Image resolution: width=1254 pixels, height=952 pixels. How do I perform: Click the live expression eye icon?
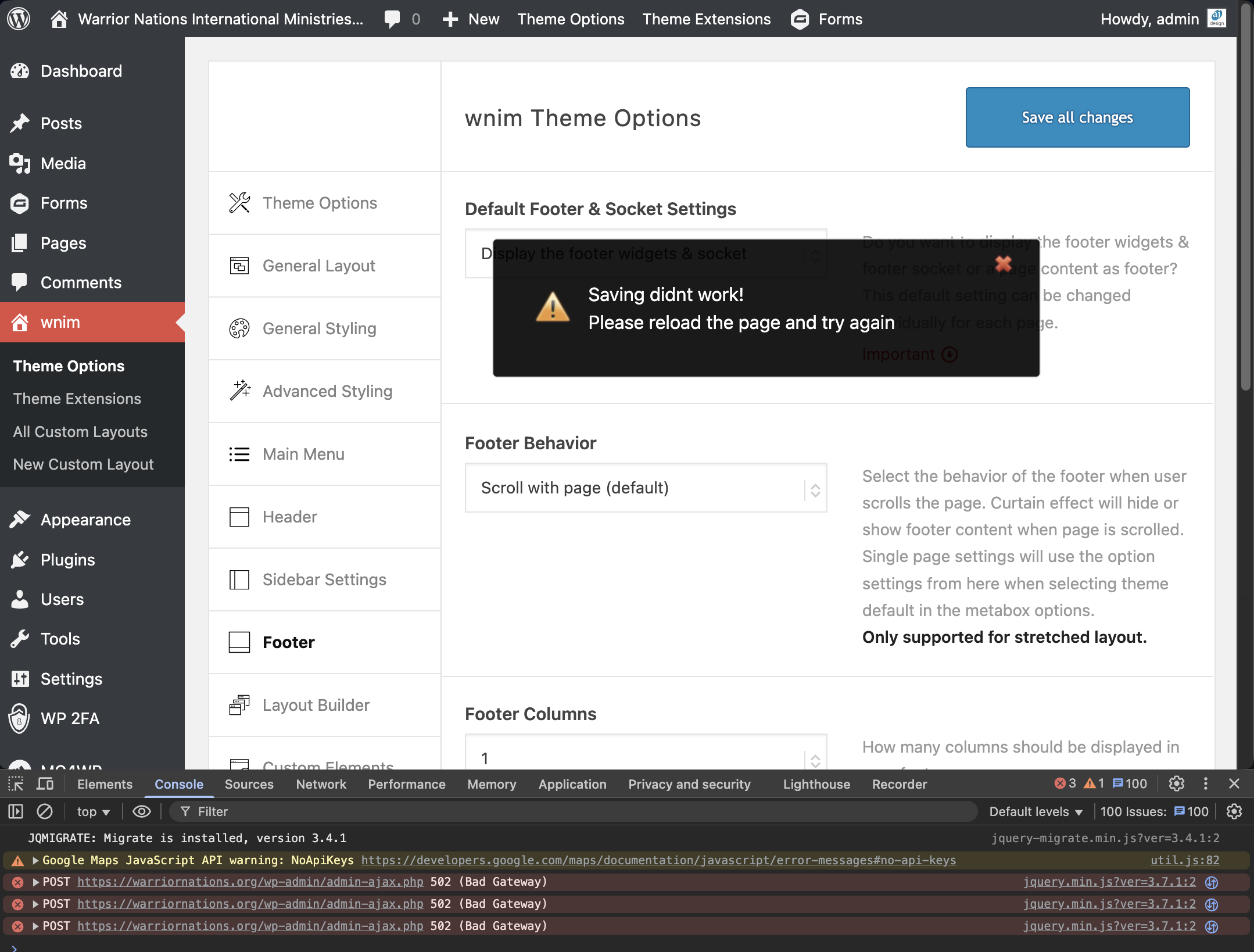(142, 811)
